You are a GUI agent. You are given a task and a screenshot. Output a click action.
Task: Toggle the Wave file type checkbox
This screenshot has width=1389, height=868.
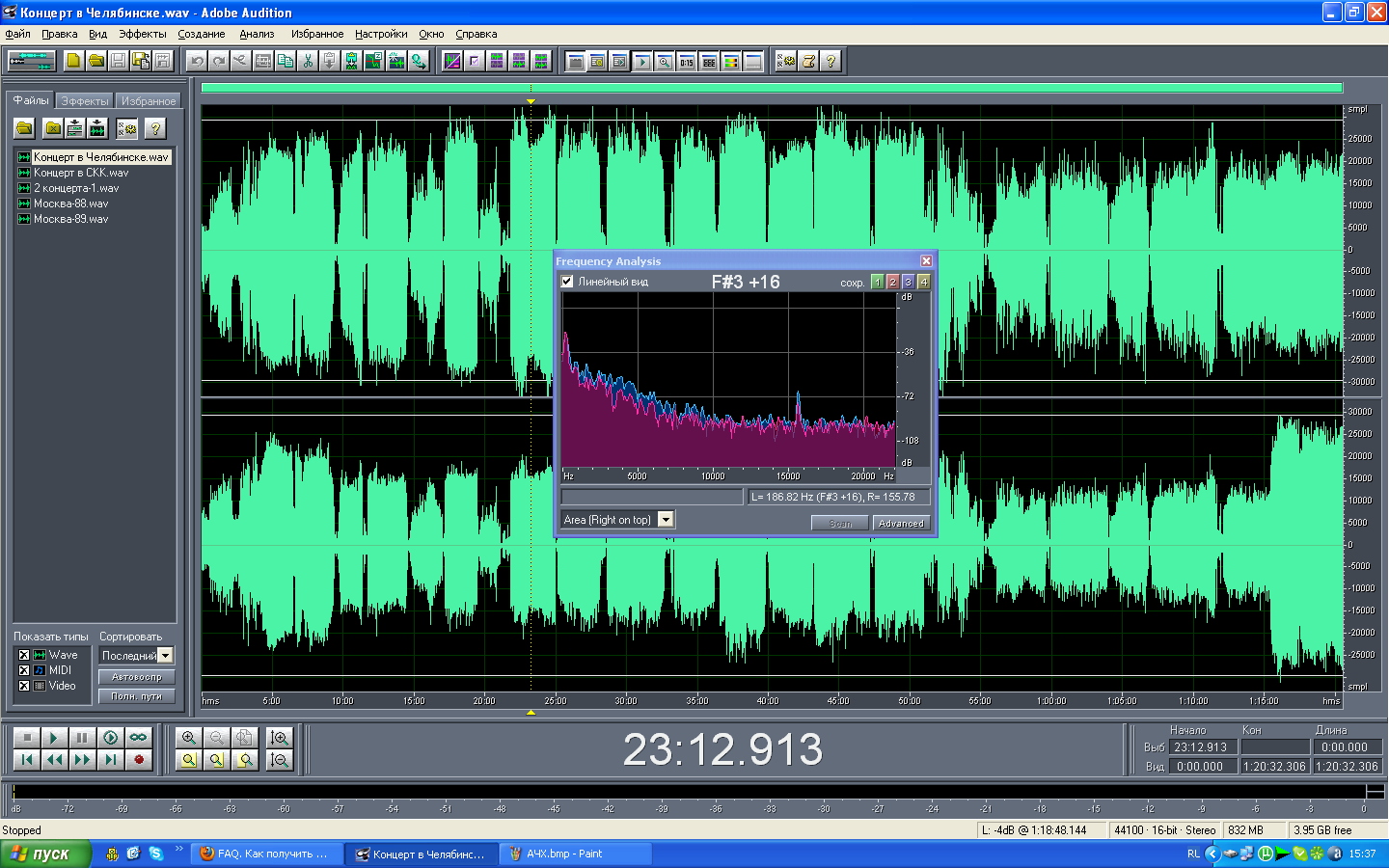pyautogui.click(x=24, y=655)
